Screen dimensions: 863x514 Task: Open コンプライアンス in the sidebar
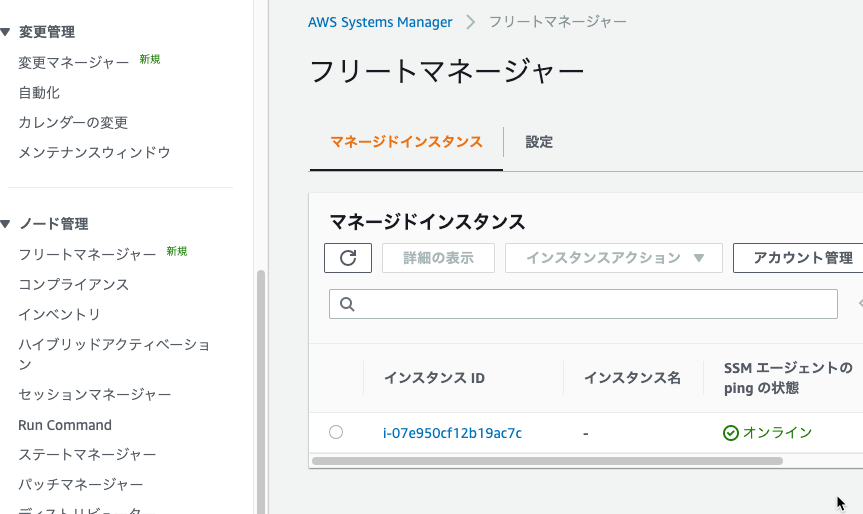(x=74, y=285)
